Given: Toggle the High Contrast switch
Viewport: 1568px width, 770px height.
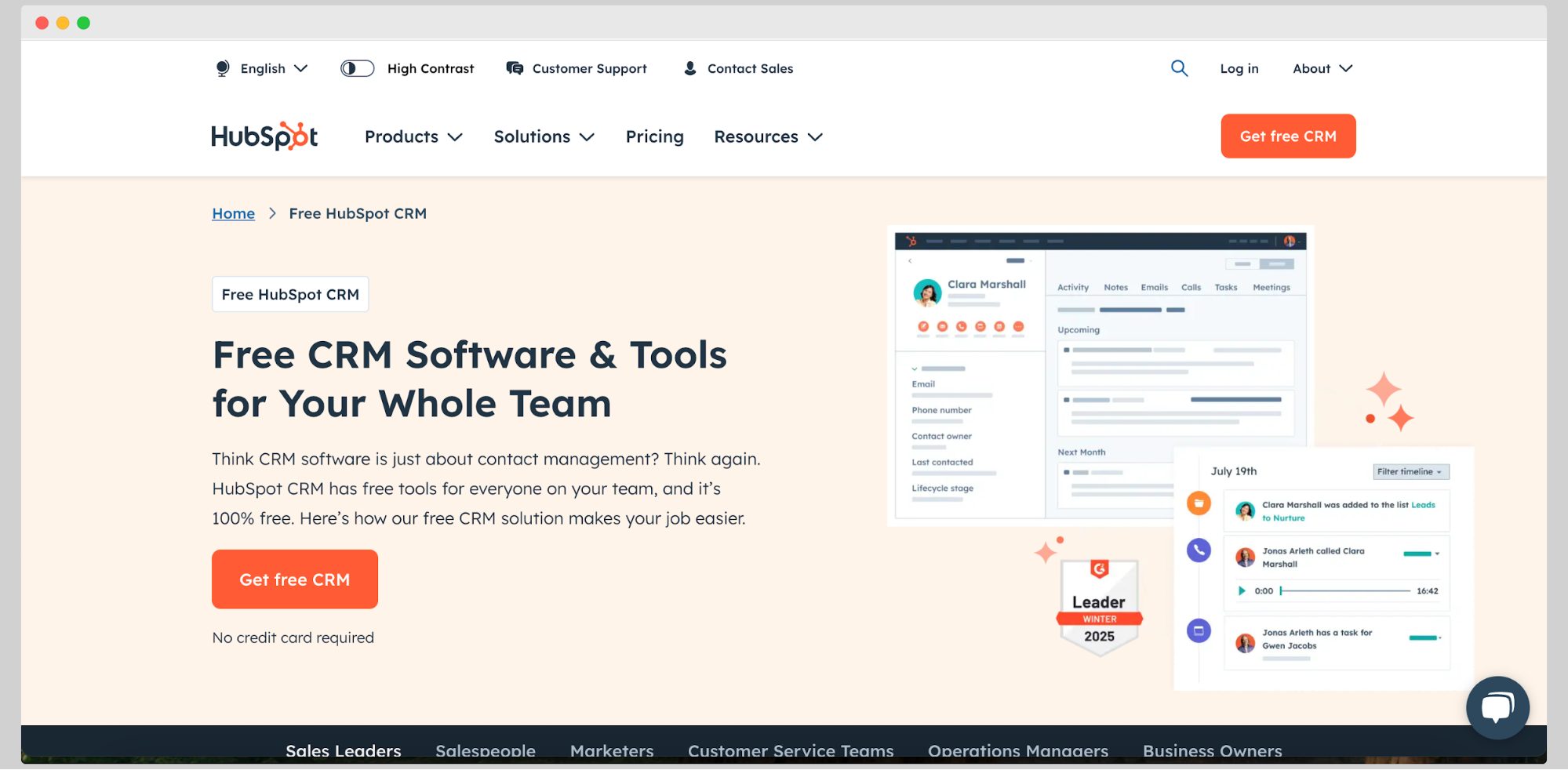Looking at the screenshot, I should (357, 68).
